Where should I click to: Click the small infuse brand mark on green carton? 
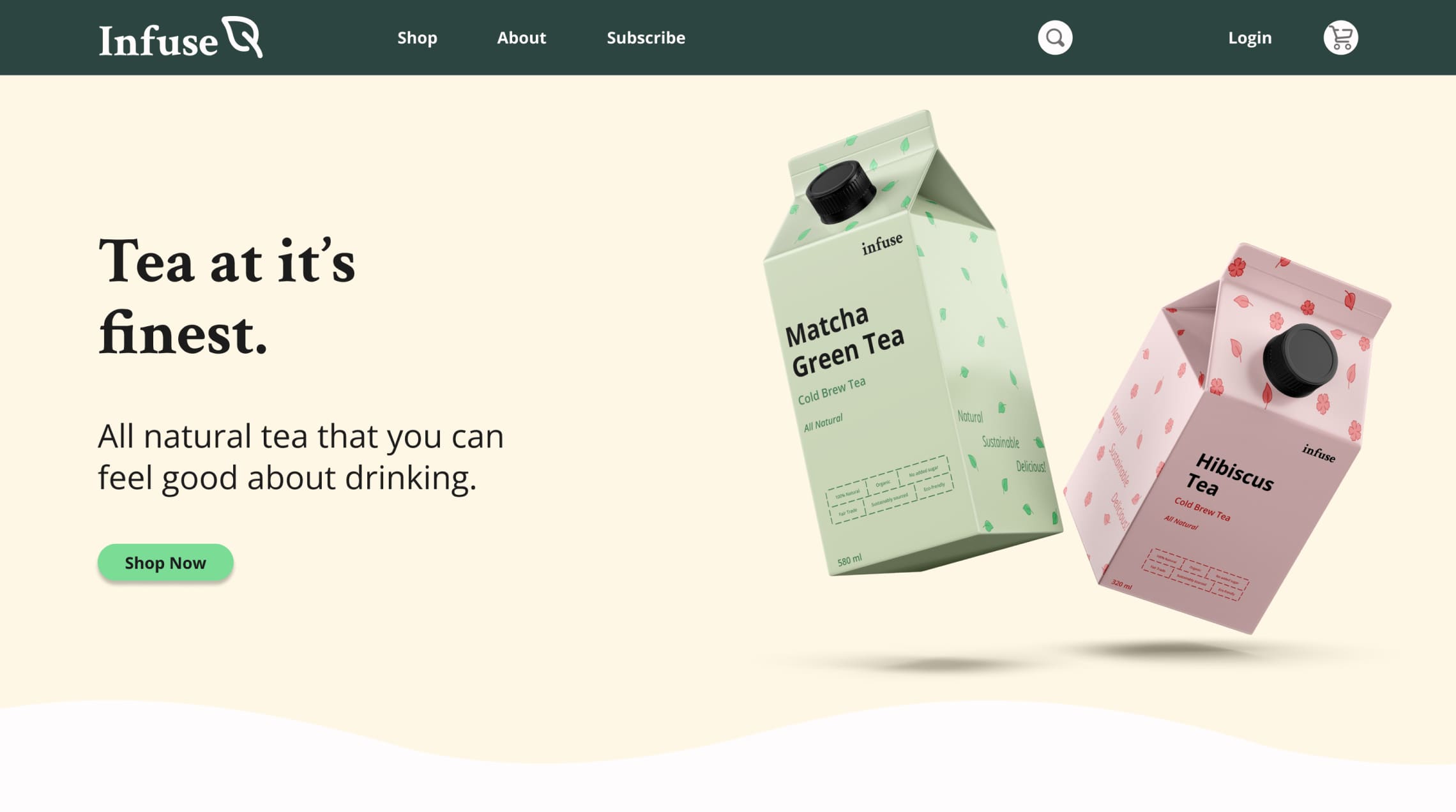tap(882, 243)
